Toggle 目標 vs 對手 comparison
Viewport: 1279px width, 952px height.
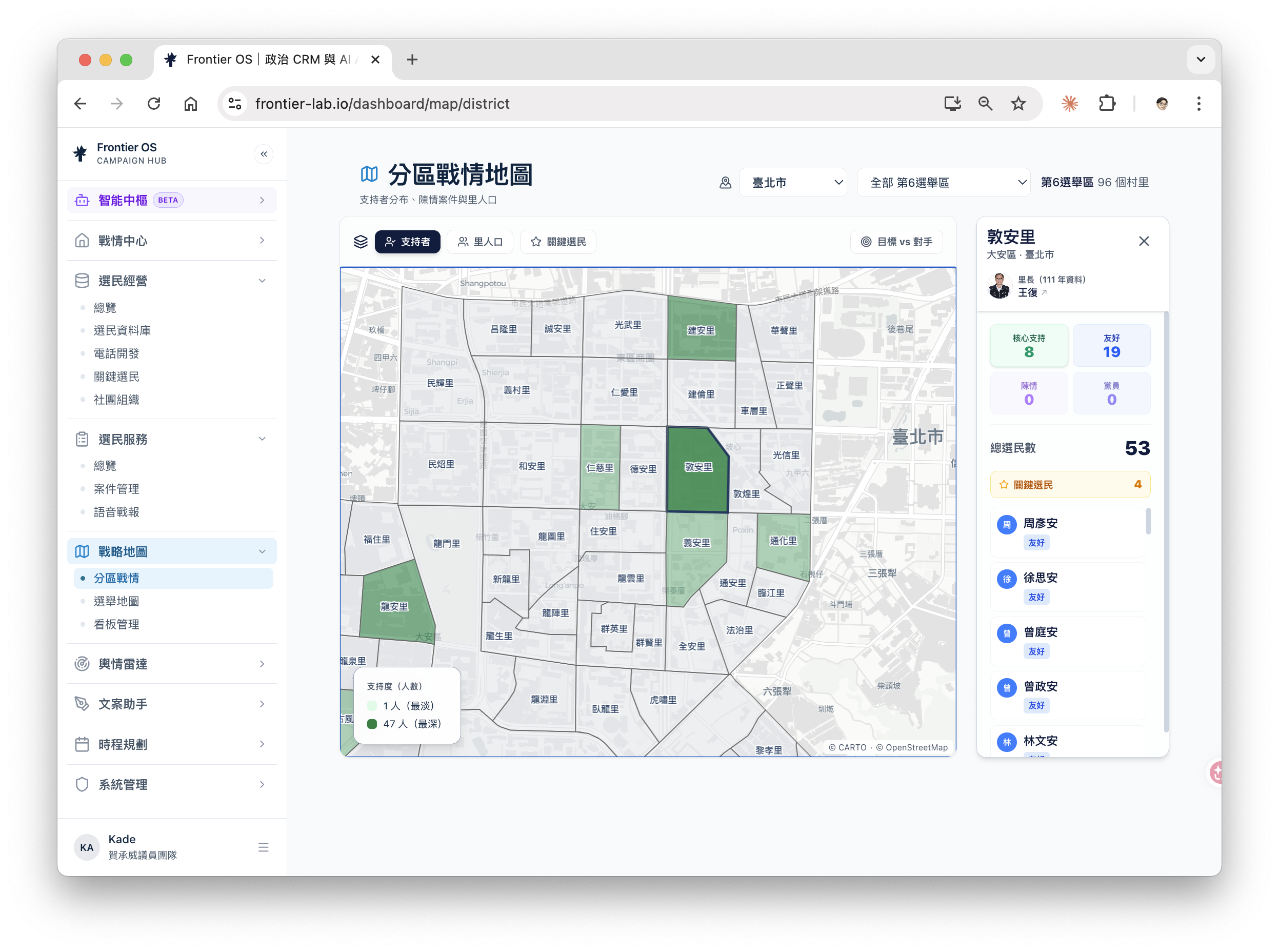click(x=896, y=242)
